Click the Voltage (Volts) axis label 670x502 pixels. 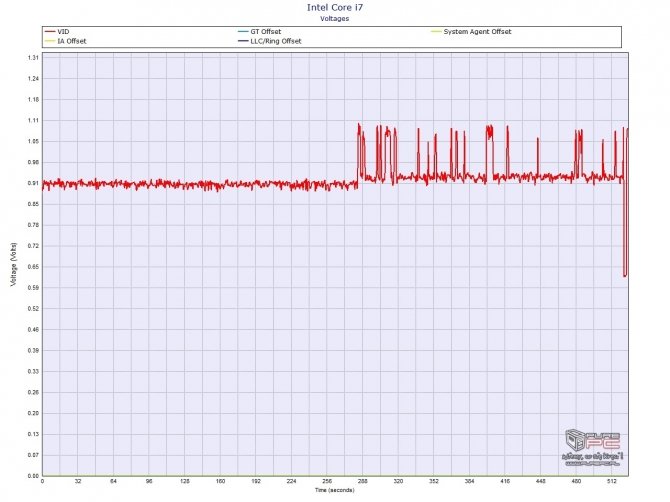click(14, 264)
